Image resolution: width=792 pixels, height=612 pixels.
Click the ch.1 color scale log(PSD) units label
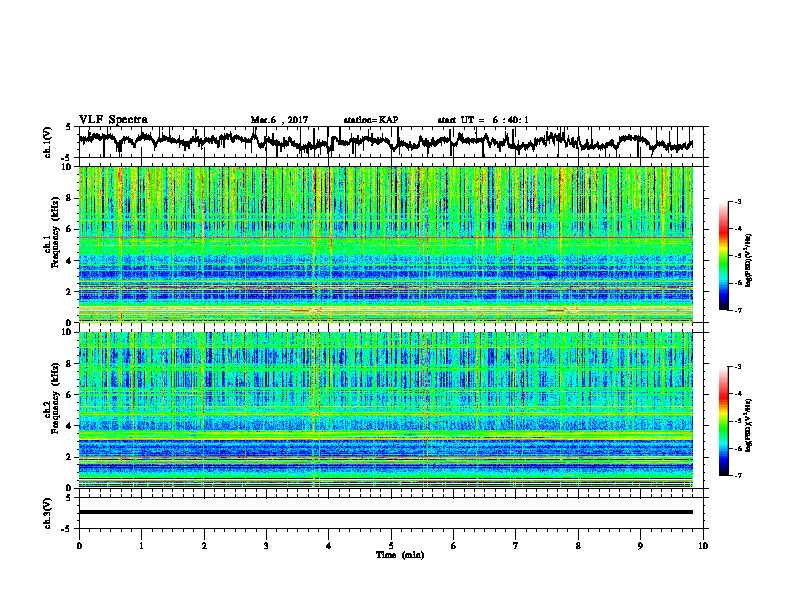tap(748, 261)
